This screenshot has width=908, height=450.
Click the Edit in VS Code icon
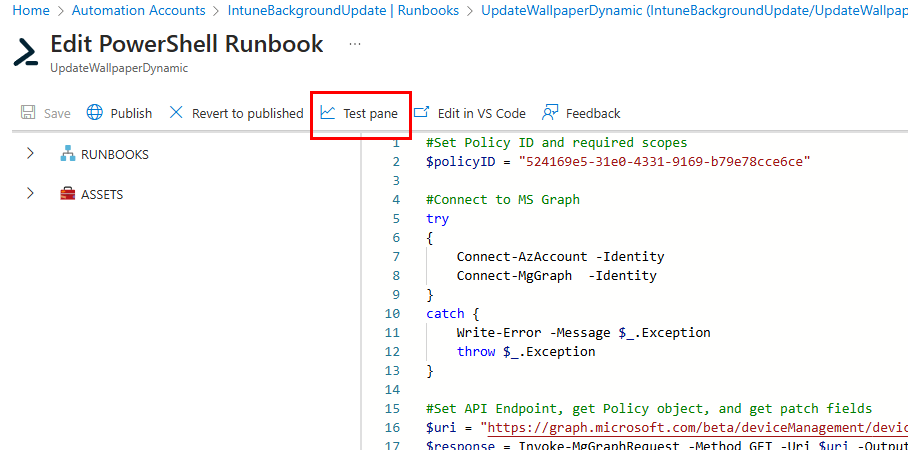click(x=422, y=113)
